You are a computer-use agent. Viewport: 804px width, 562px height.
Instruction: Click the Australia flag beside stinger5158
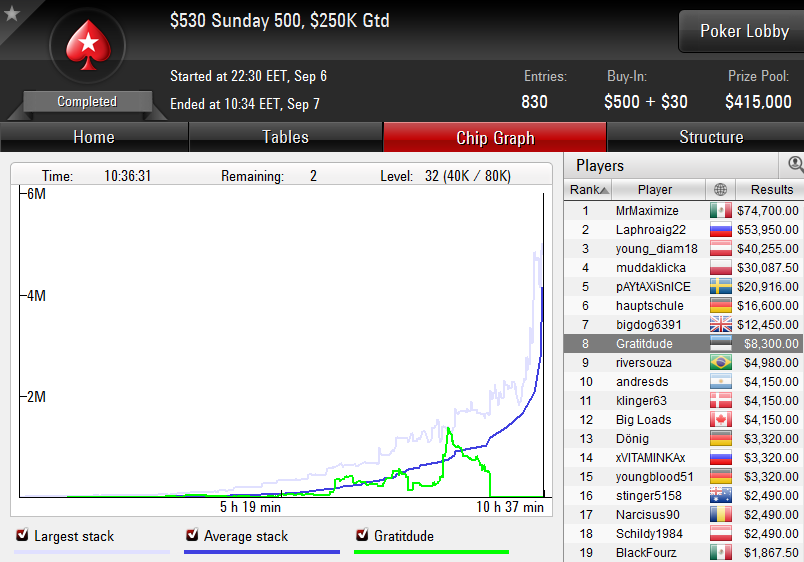point(720,495)
